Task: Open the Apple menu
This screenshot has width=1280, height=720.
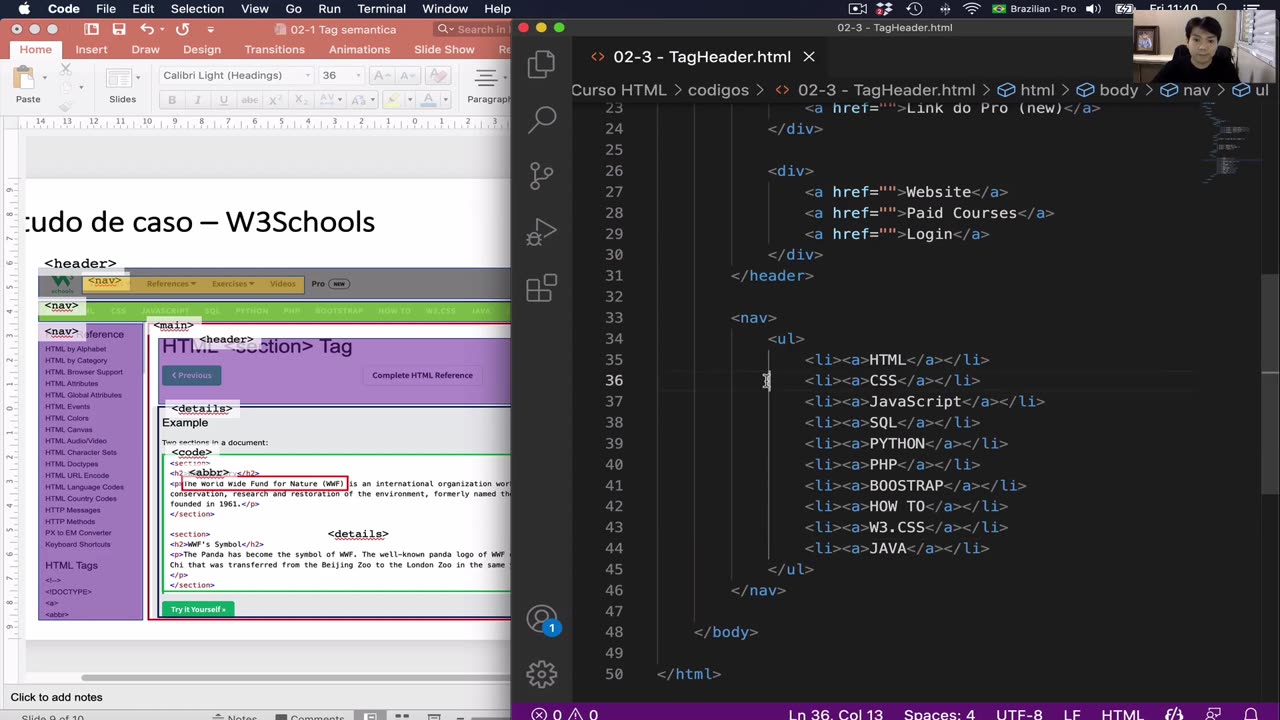Action: pos(24,9)
